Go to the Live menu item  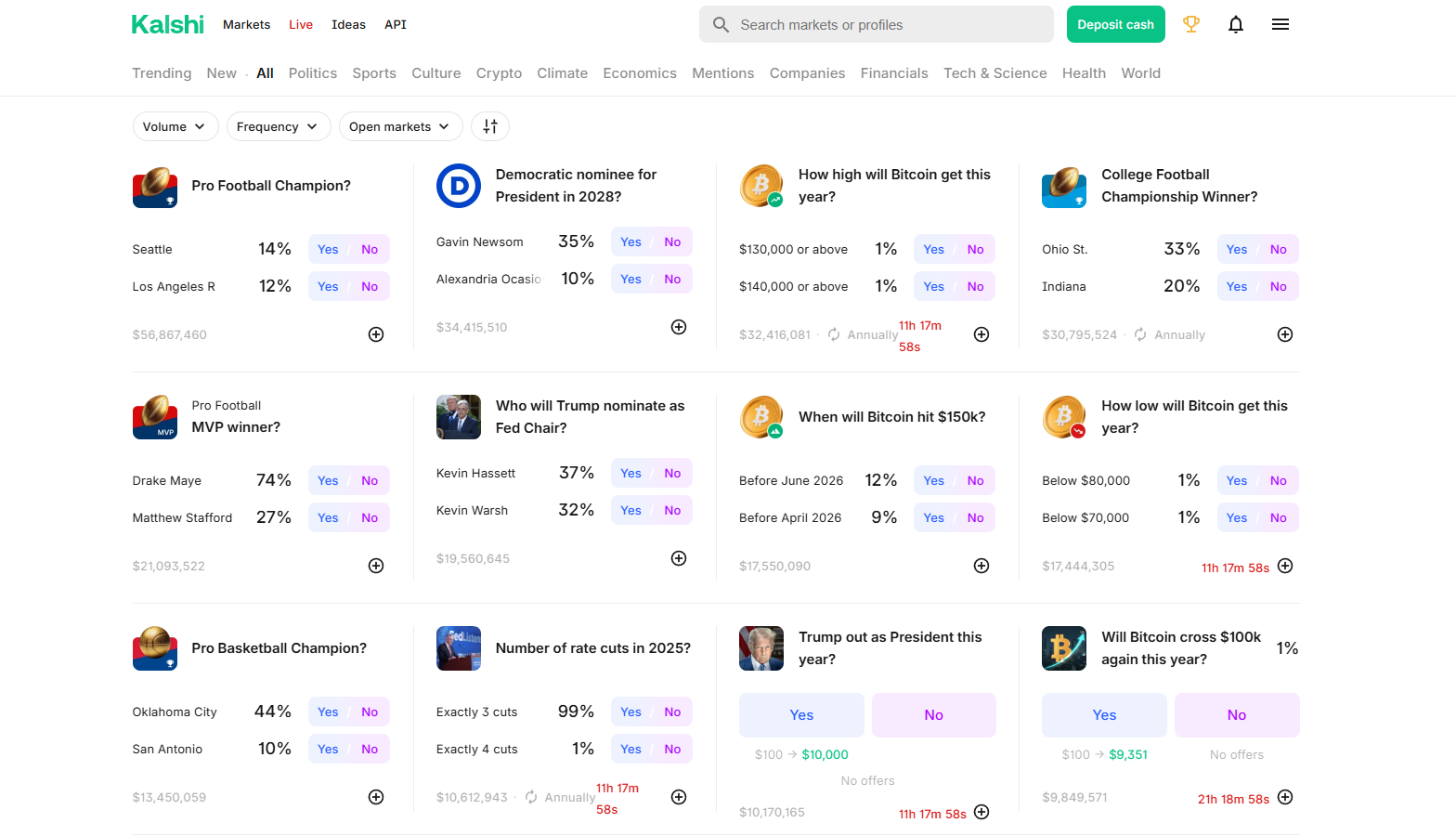[300, 24]
